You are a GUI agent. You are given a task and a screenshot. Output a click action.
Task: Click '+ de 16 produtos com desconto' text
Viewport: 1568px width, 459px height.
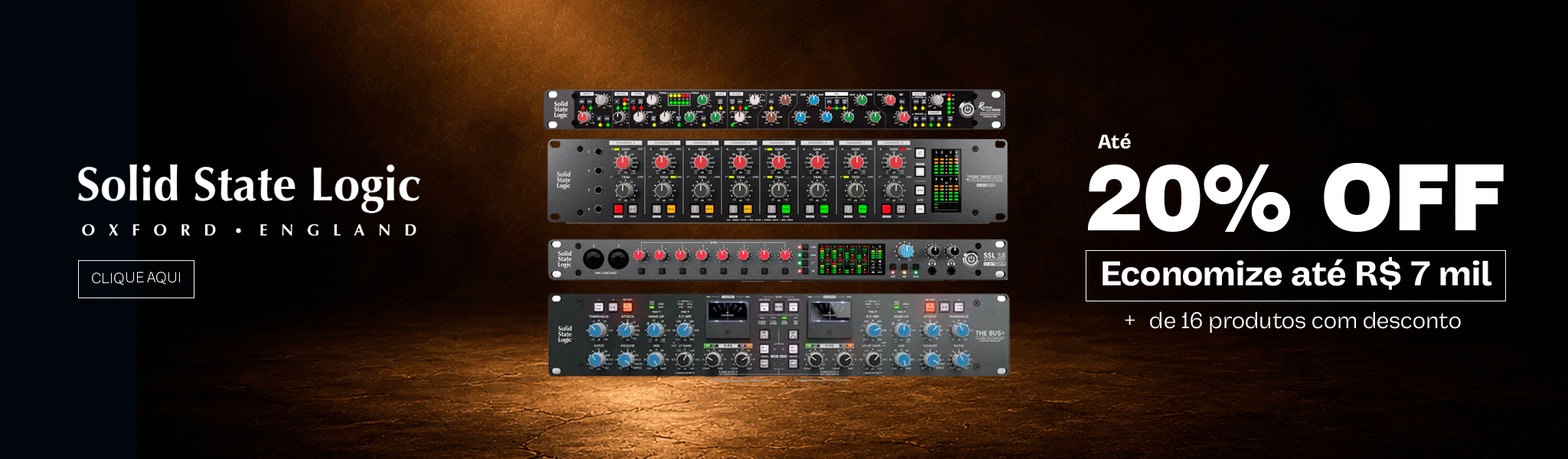pos(1292,321)
